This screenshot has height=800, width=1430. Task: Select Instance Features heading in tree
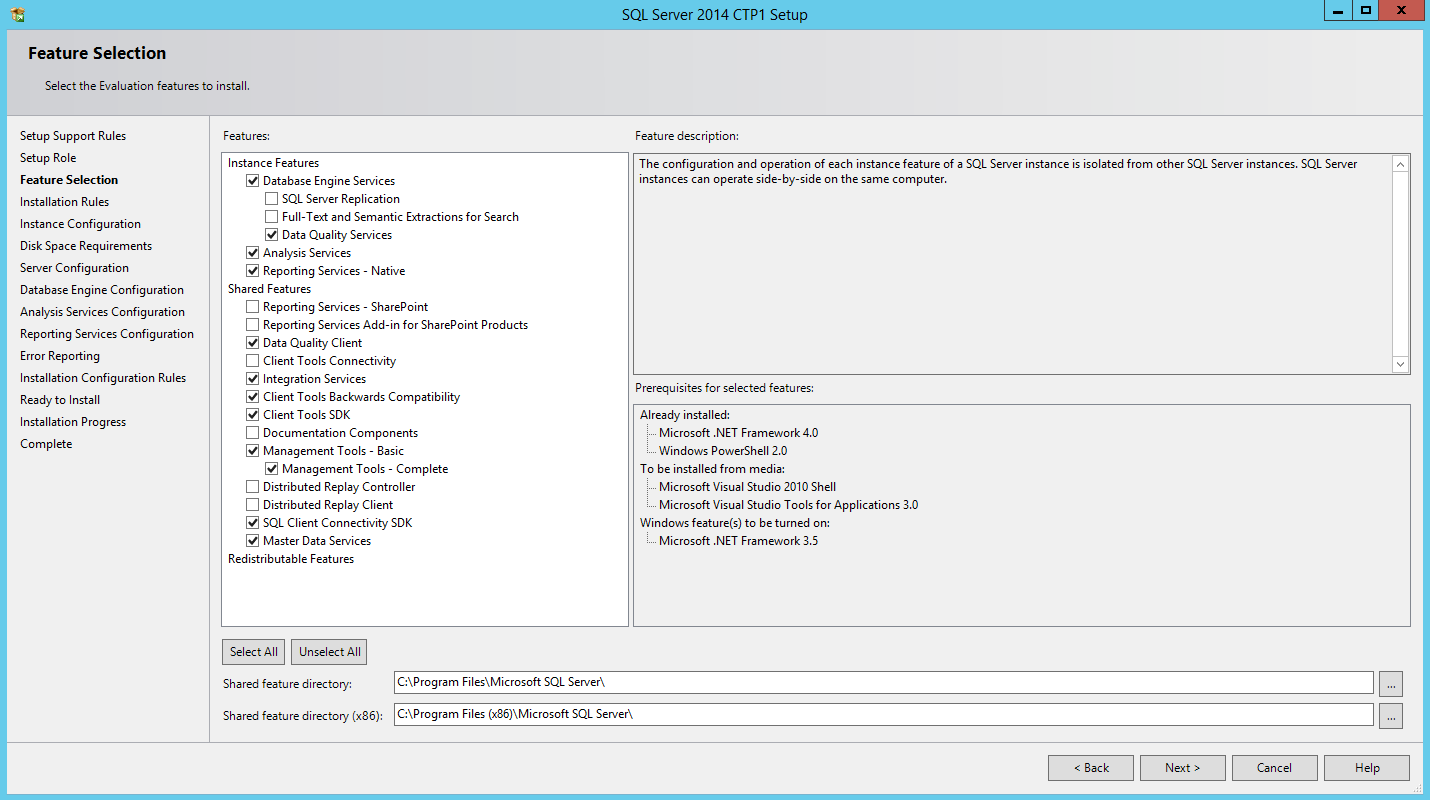point(273,163)
